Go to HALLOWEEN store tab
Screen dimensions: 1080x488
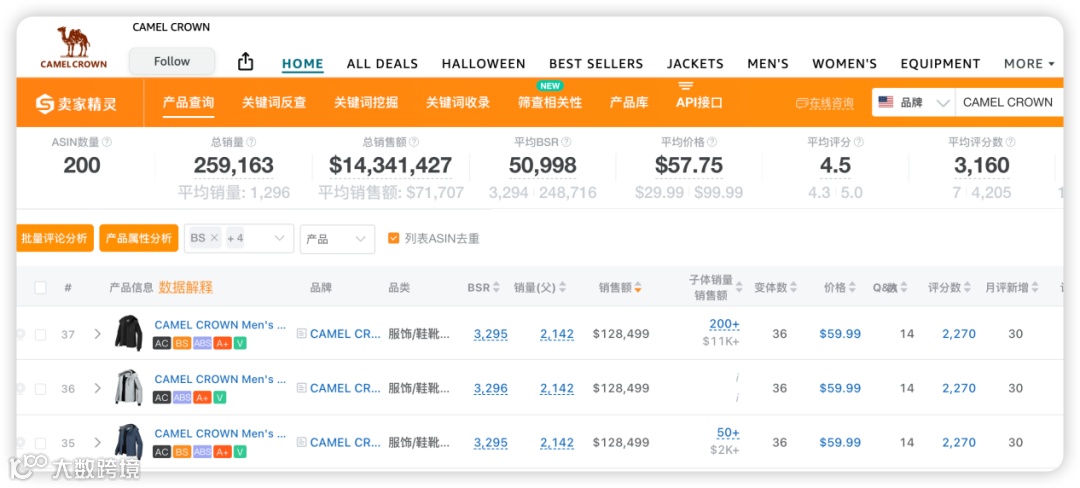[x=484, y=63]
